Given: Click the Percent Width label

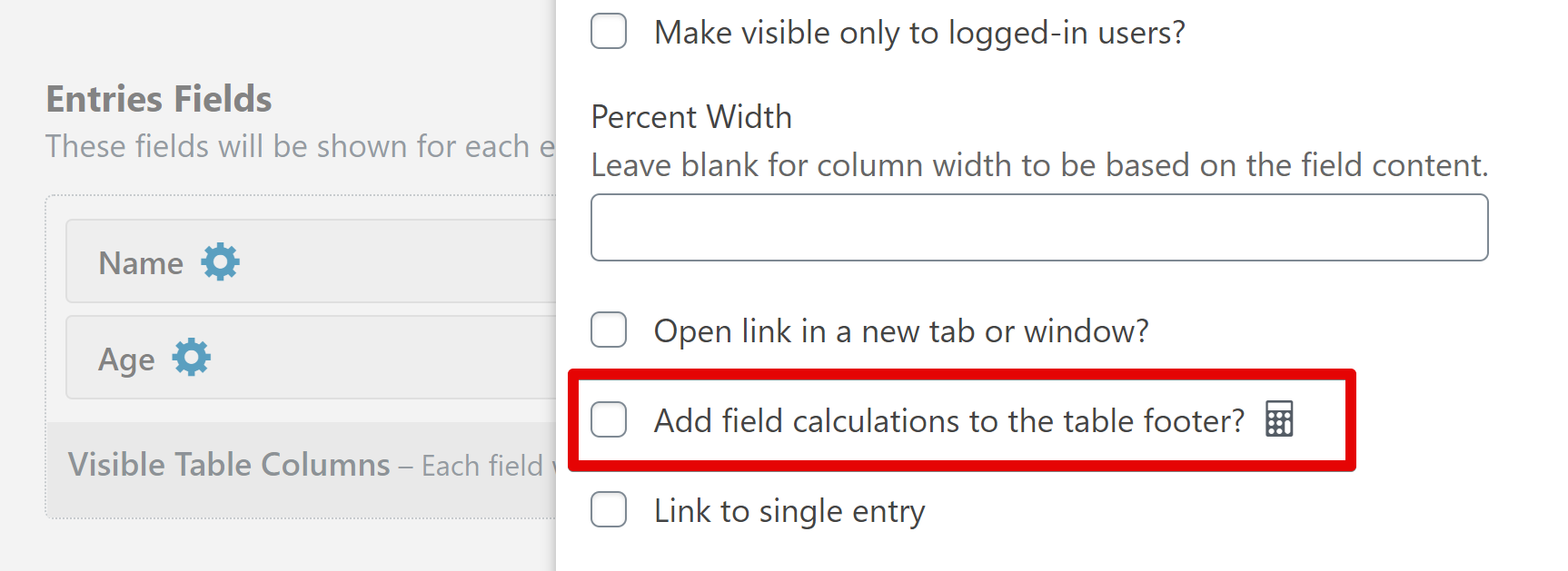Looking at the screenshot, I should (x=691, y=117).
